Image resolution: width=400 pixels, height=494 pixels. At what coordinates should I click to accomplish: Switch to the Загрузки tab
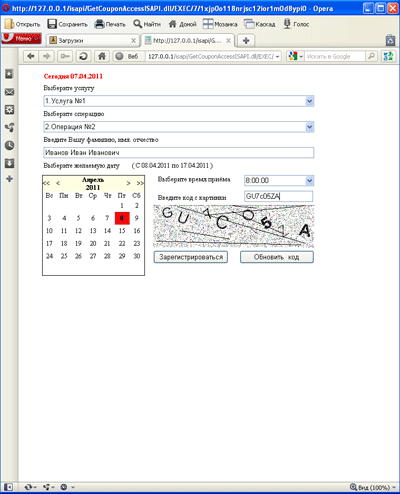point(93,41)
